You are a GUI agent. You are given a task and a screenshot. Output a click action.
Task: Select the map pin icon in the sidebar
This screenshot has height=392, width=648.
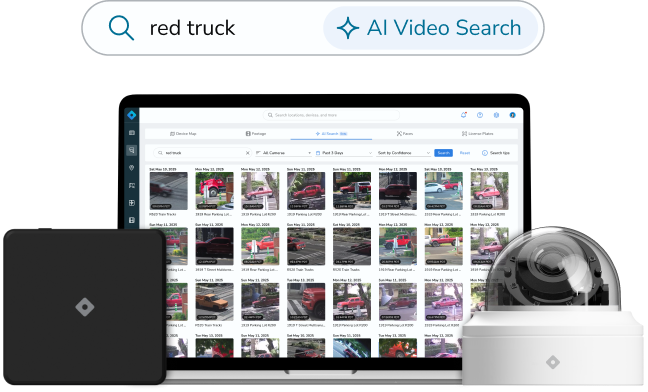pyautogui.click(x=132, y=168)
